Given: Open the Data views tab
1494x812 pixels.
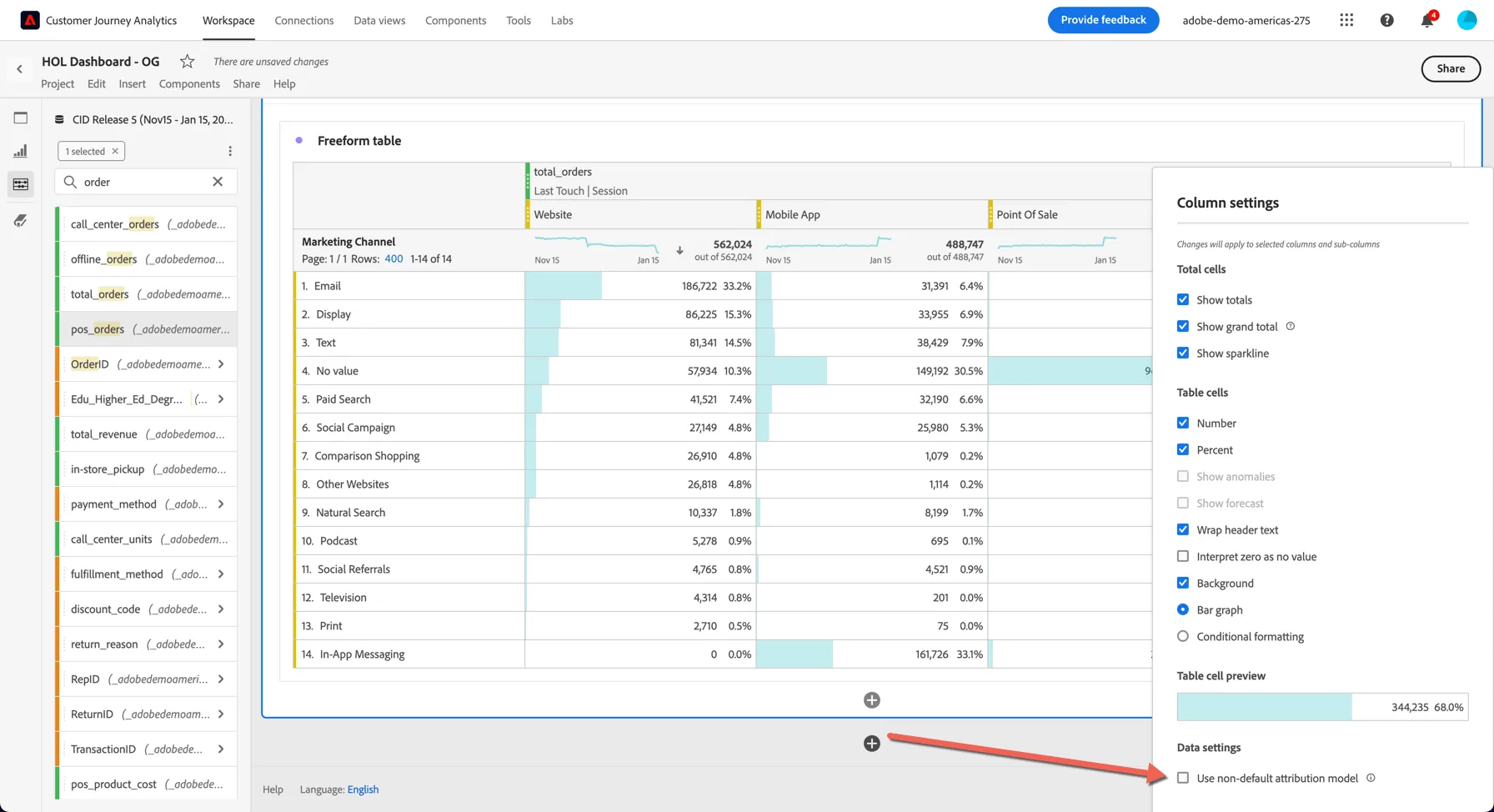Looking at the screenshot, I should pos(379,20).
